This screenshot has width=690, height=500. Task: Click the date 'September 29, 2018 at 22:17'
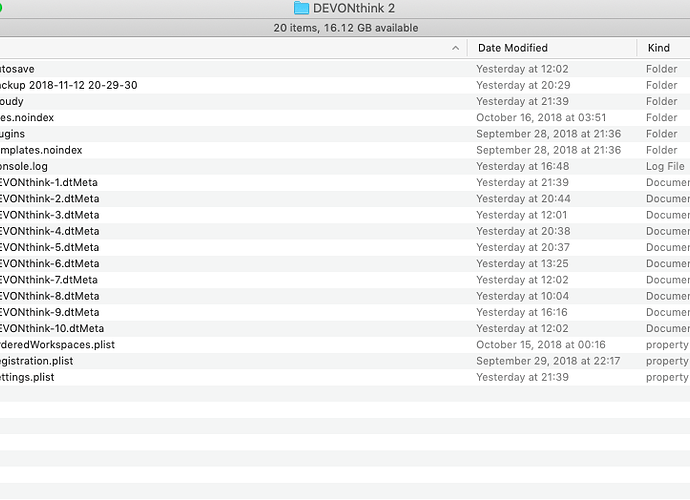click(548, 361)
